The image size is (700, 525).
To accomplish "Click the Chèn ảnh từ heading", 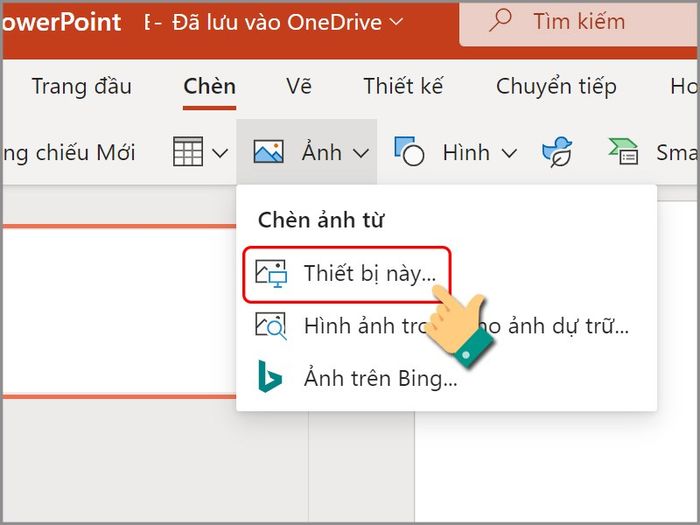I will 321,220.
